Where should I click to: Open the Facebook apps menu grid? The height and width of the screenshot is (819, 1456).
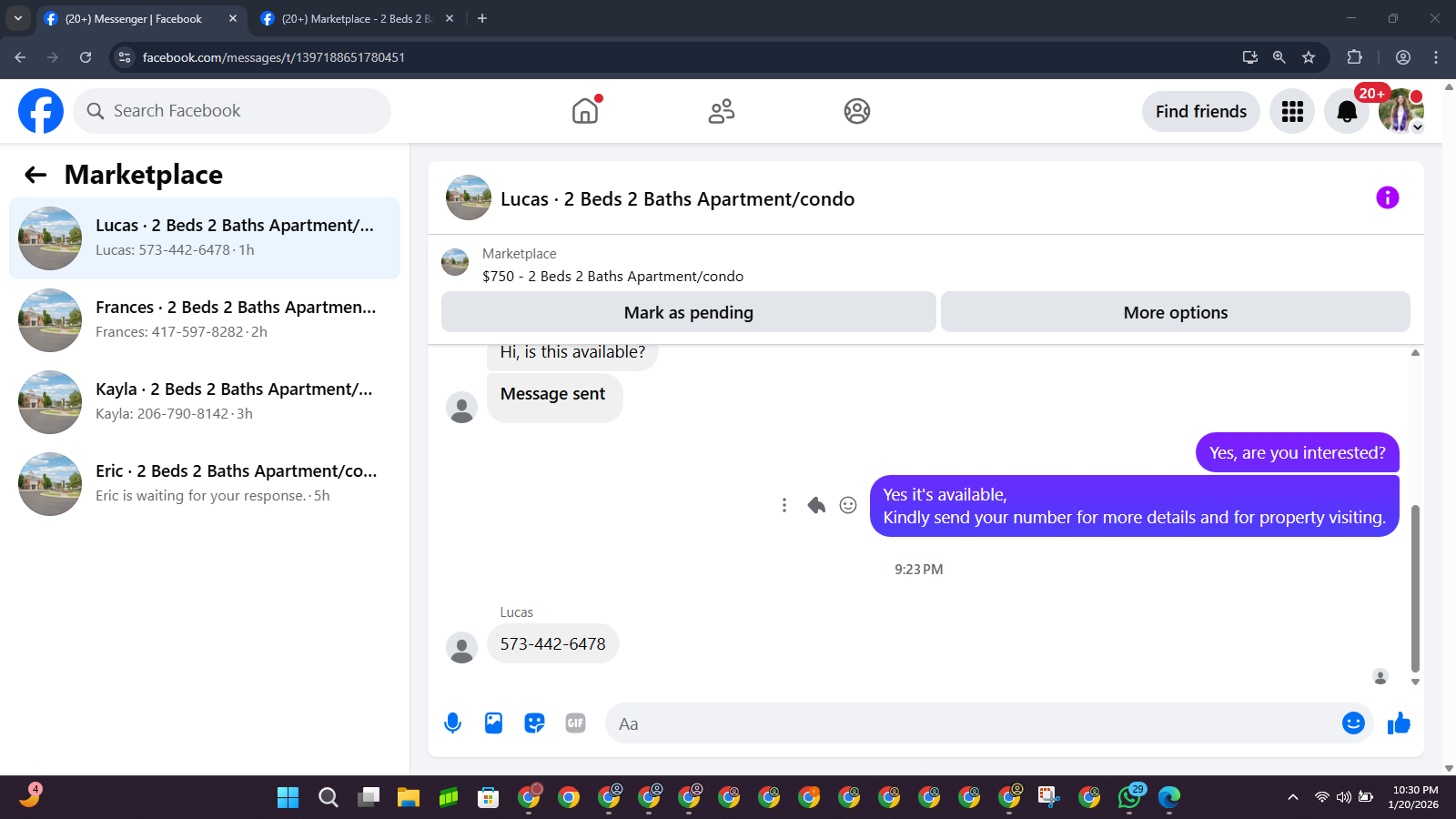[x=1292, y=111]
